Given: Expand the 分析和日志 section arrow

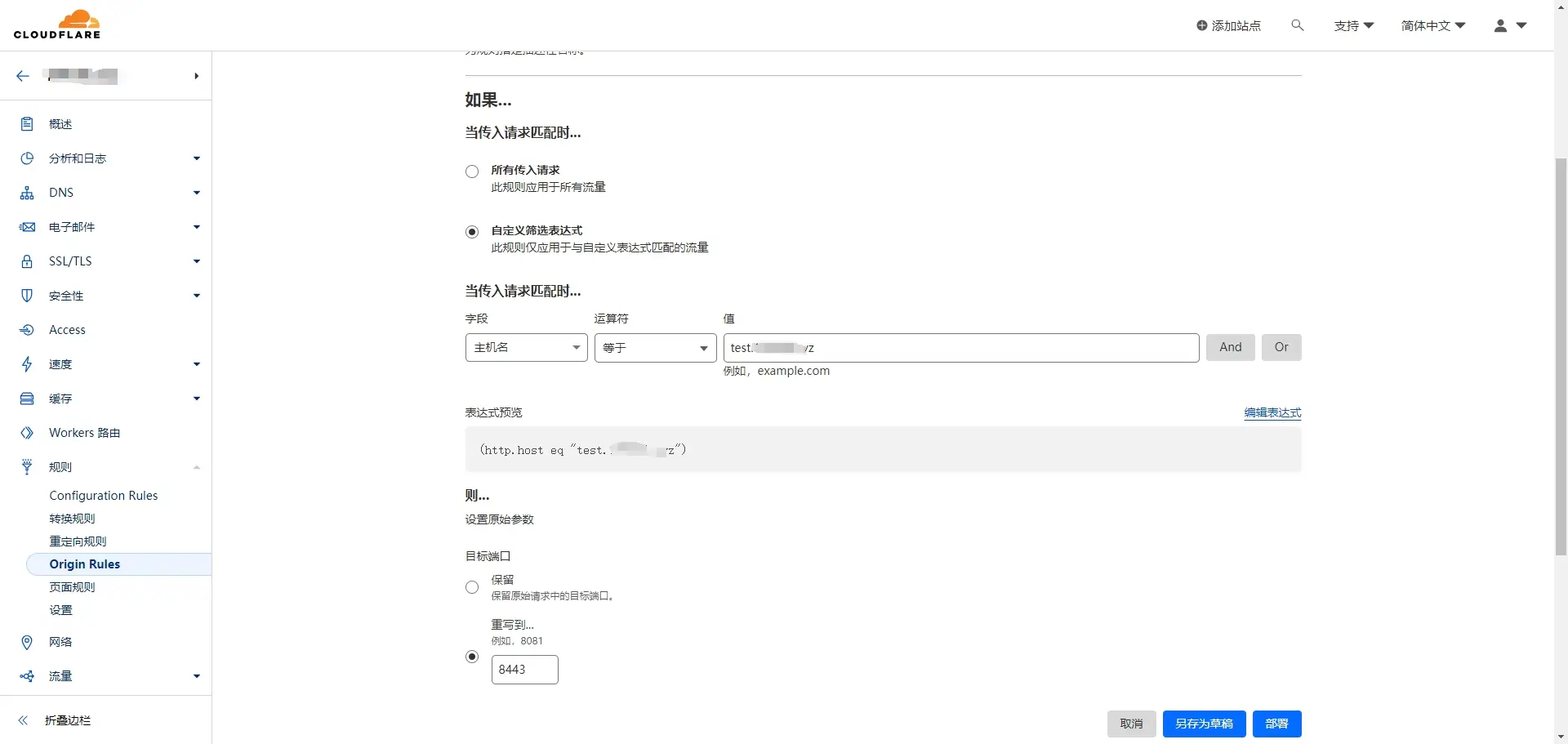Looking at the screenshot, I should pyautogui.click(x=197, y=158).
